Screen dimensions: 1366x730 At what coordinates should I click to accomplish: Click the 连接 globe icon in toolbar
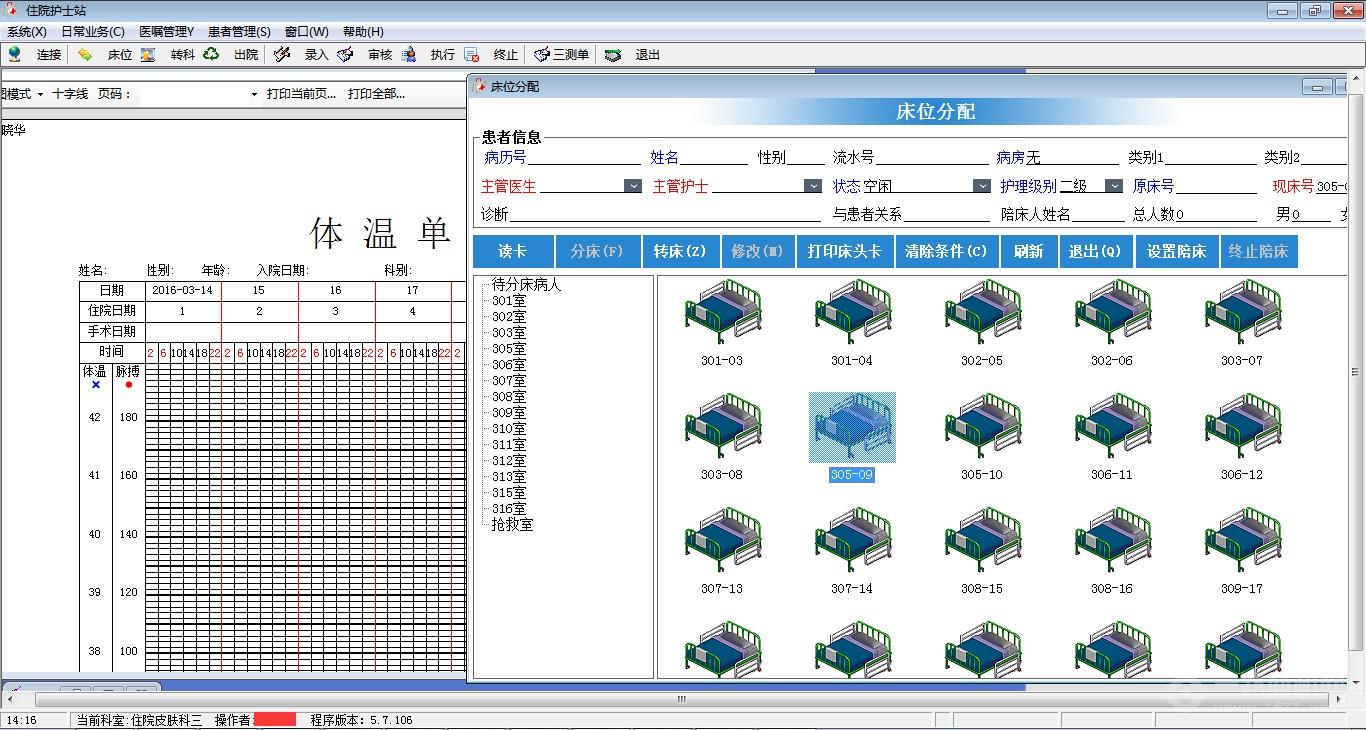point(15,55)
